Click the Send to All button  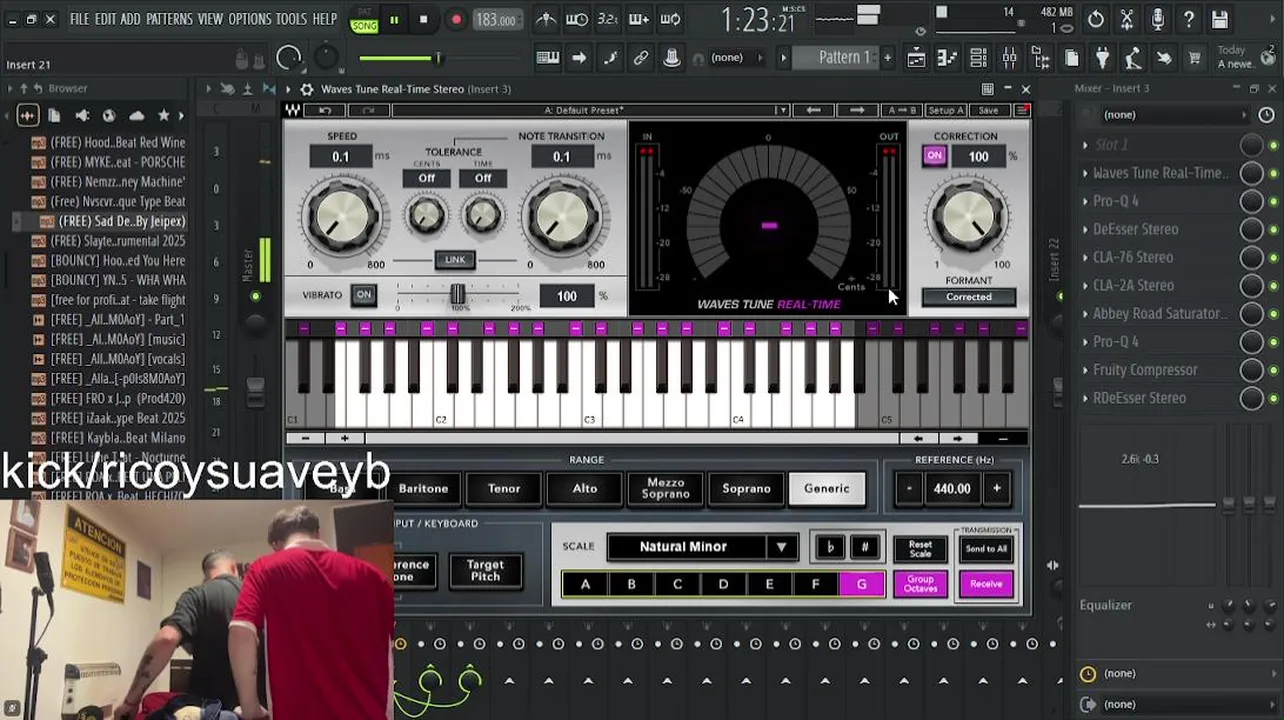point(986,549)
